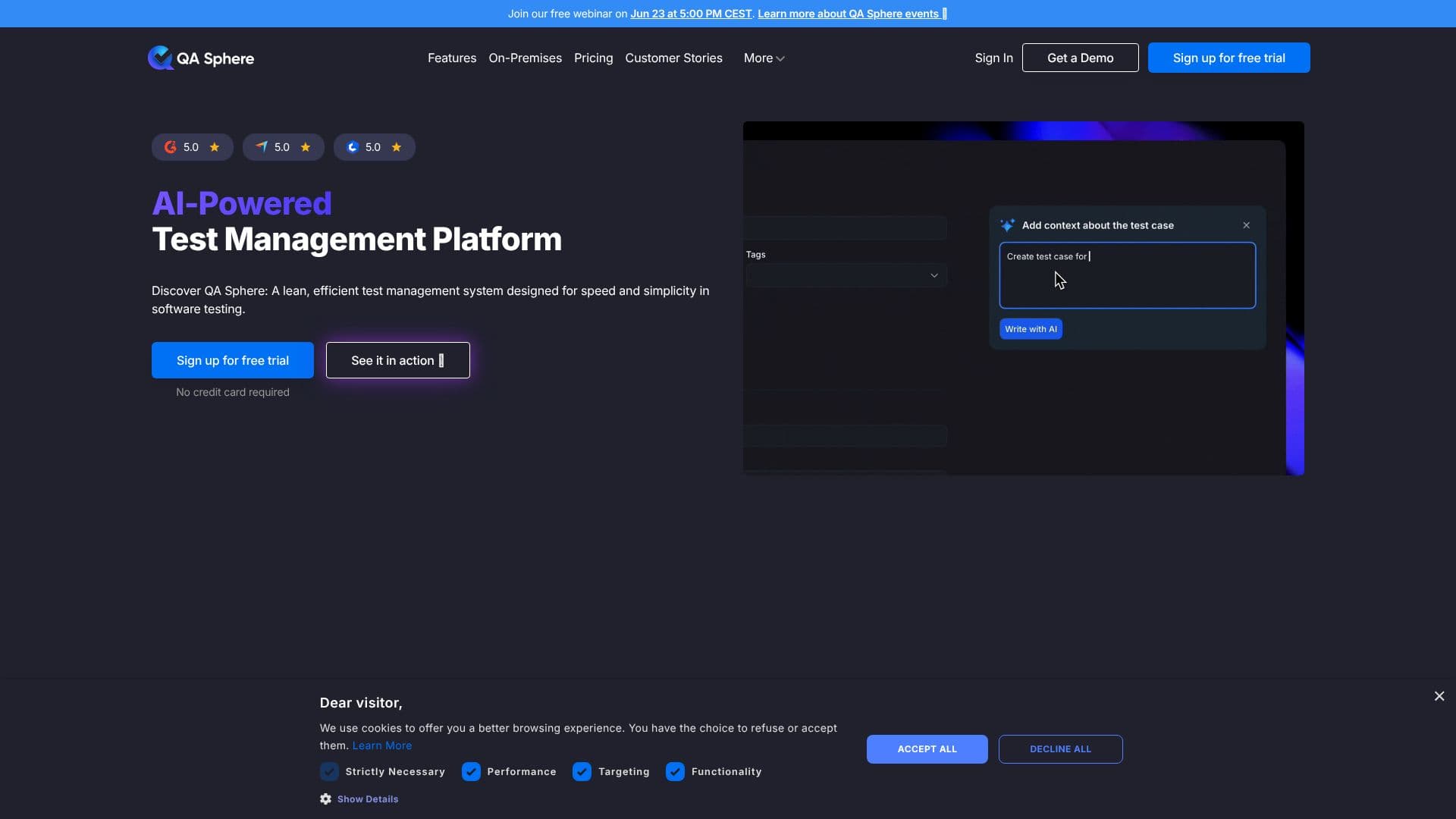1456x819 pixels.
Task: Click the Show Details gear icon
Action: tap(325, 799)
